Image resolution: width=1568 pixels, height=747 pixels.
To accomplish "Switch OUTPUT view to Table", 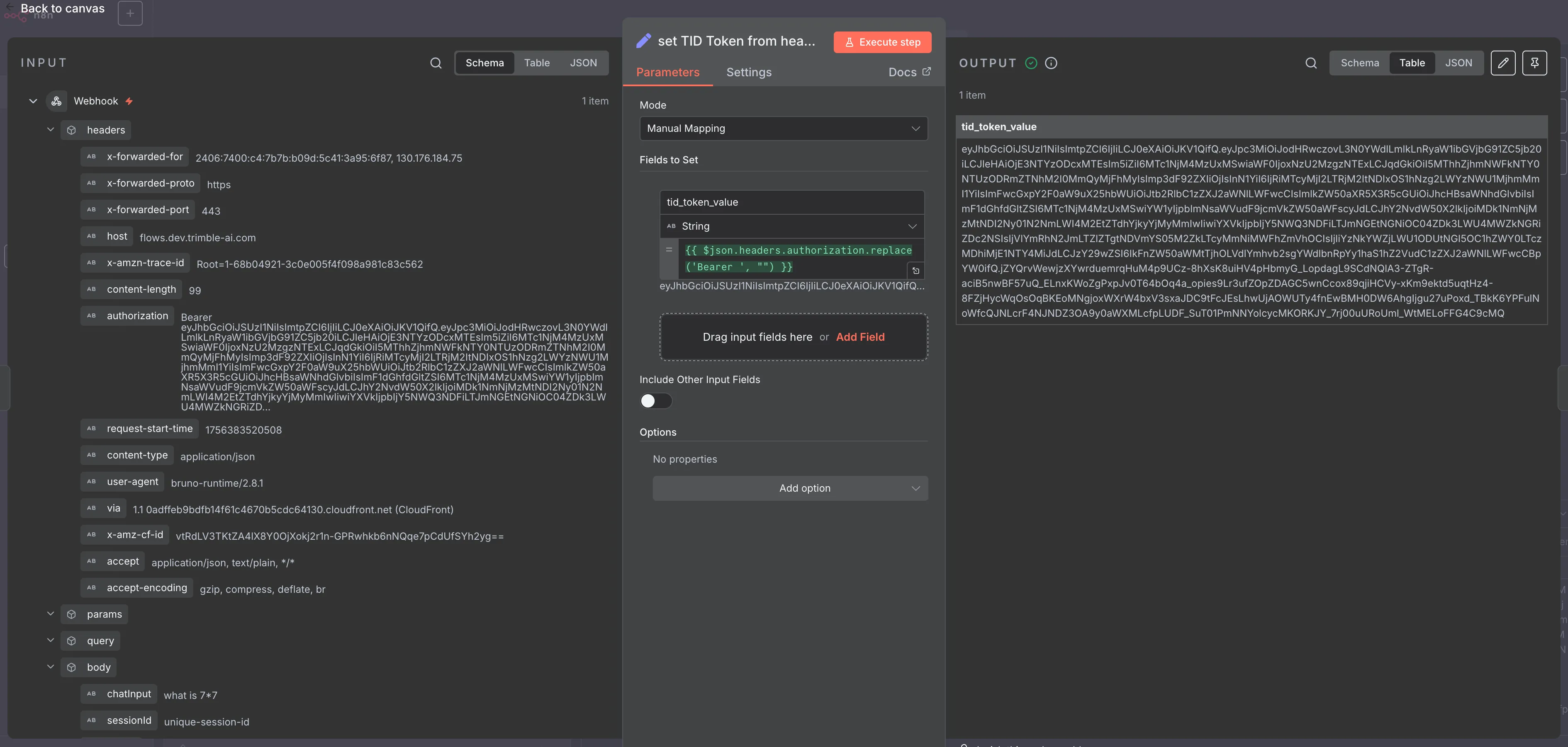I will click(x=1412, y=63).
